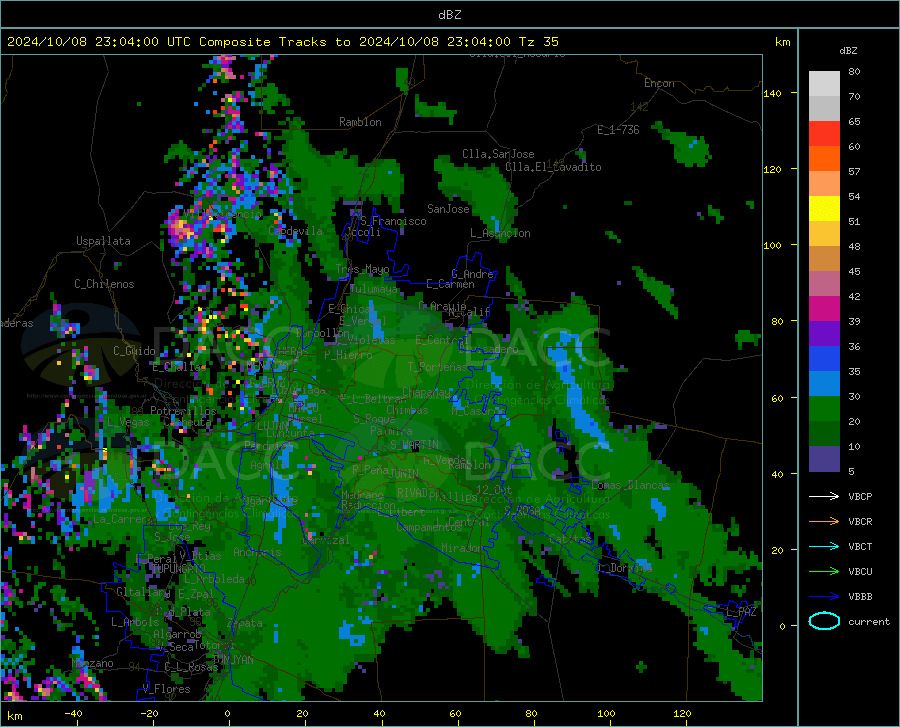Viewport: 900px width, 727px height.
Task: Click the L_PAZ label at right edge
Action: [741, 612]
